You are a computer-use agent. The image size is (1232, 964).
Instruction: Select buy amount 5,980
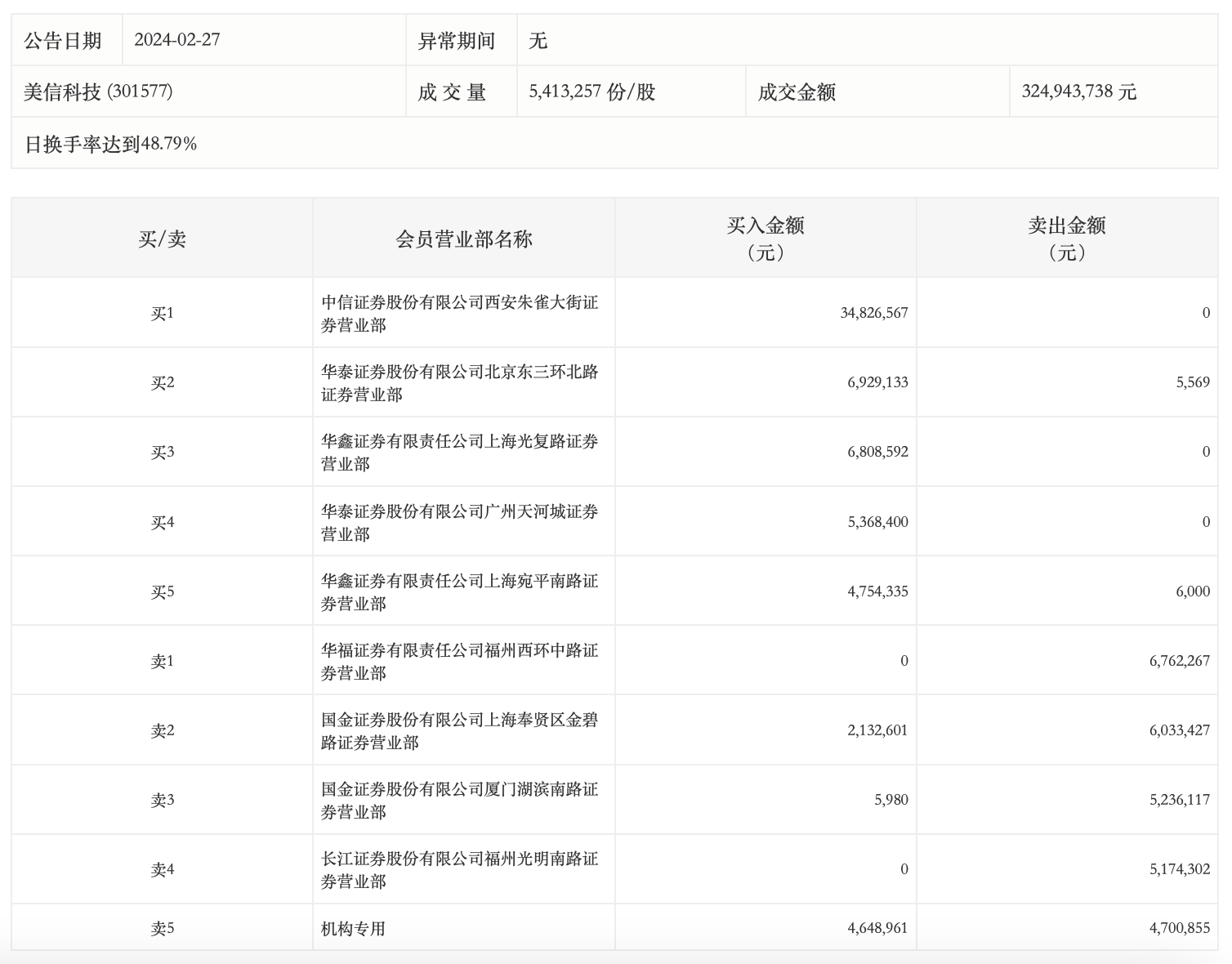[x=891, y=800]
